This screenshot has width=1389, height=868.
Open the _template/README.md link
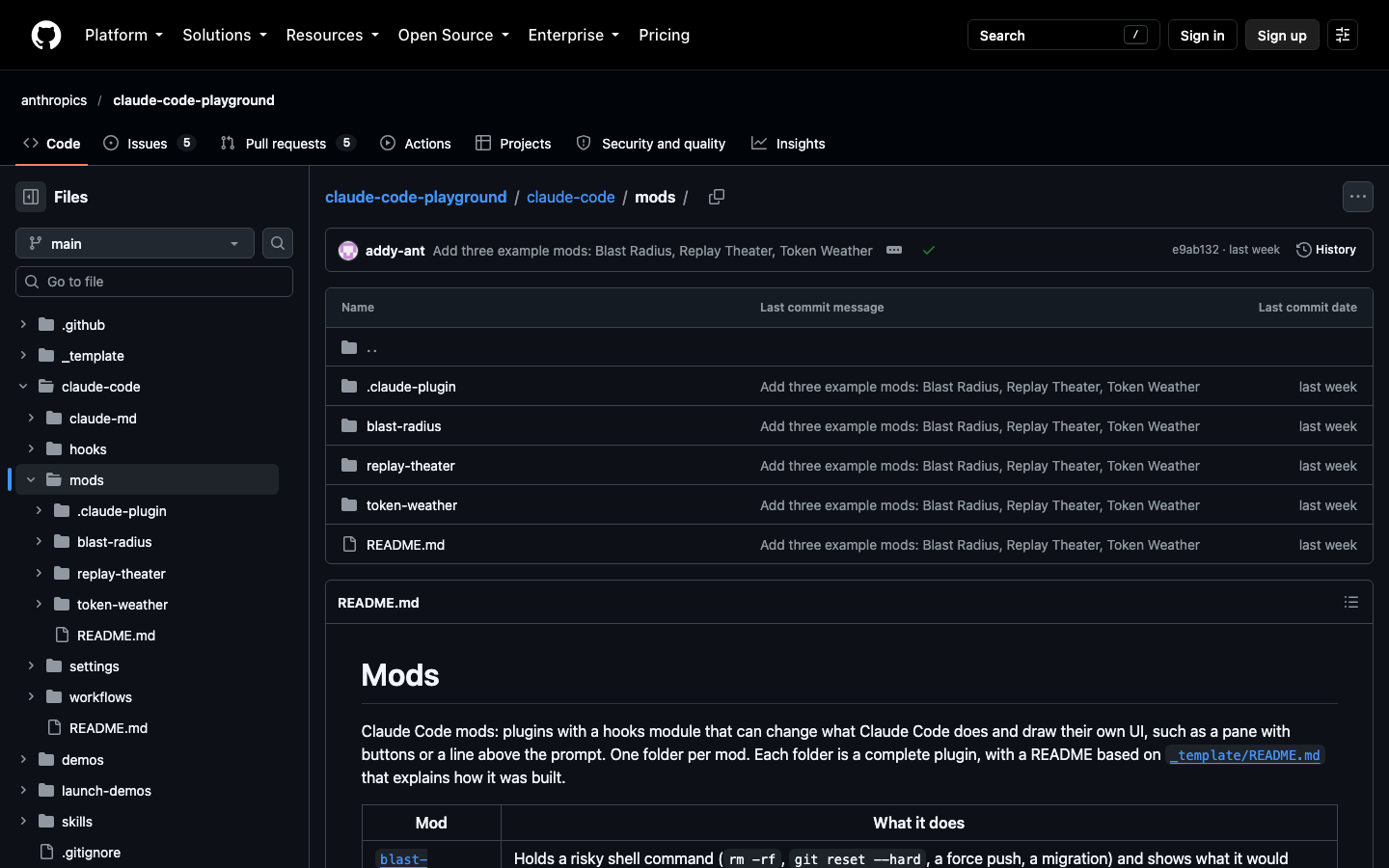[1244, 755]
